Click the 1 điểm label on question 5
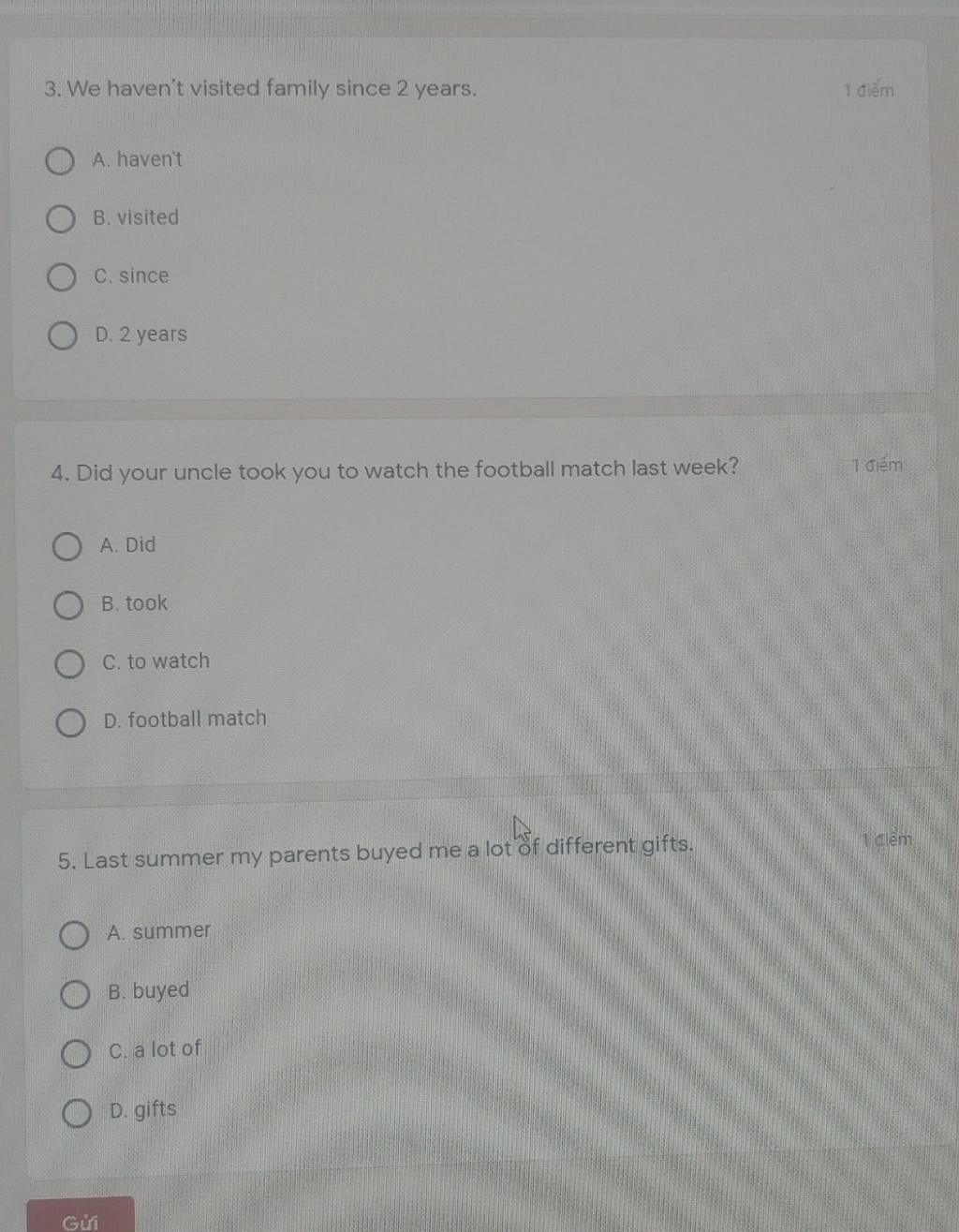959x1232 pixels. click(x=886, y=839)
